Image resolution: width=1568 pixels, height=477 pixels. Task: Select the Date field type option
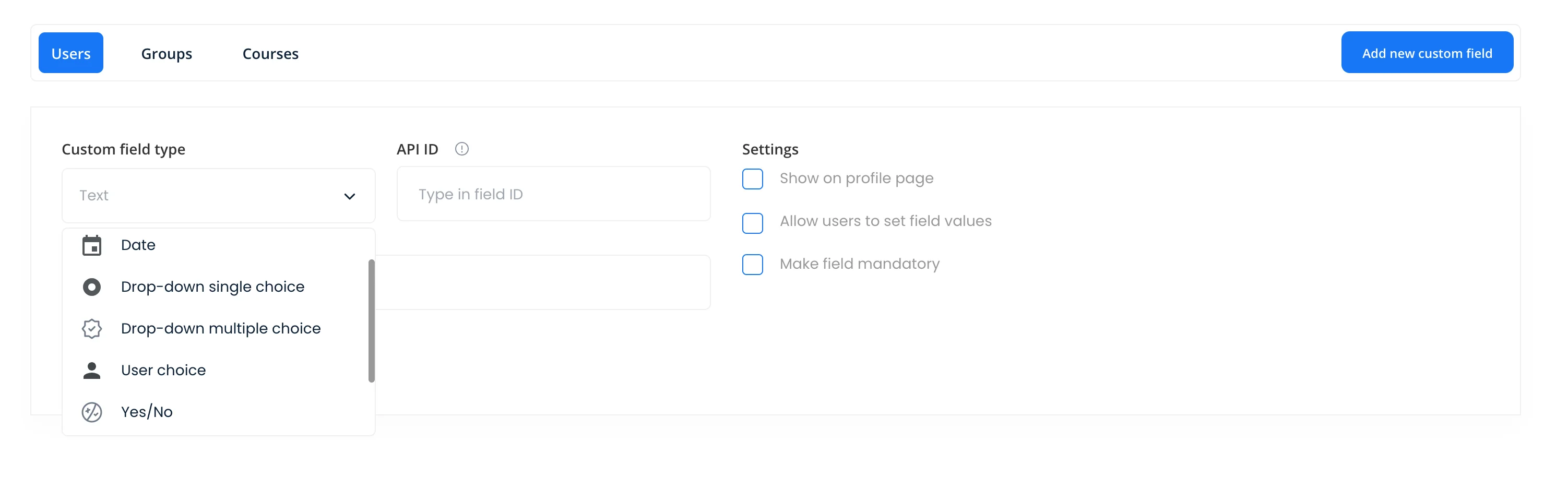pyautogui.click(x=138, y=245)
